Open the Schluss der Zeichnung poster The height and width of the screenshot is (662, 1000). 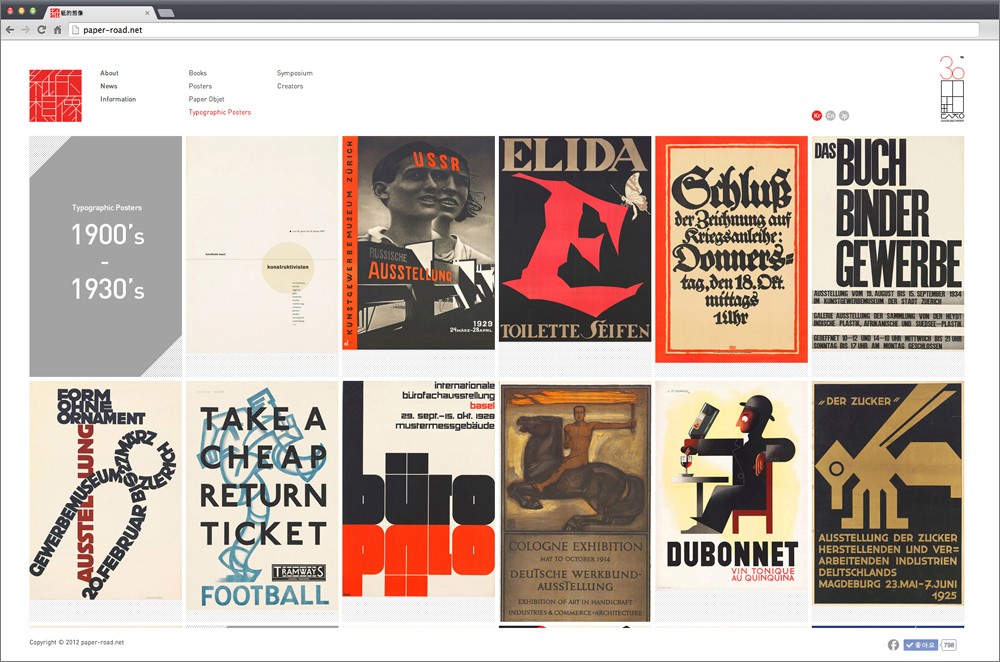[732, 249]
